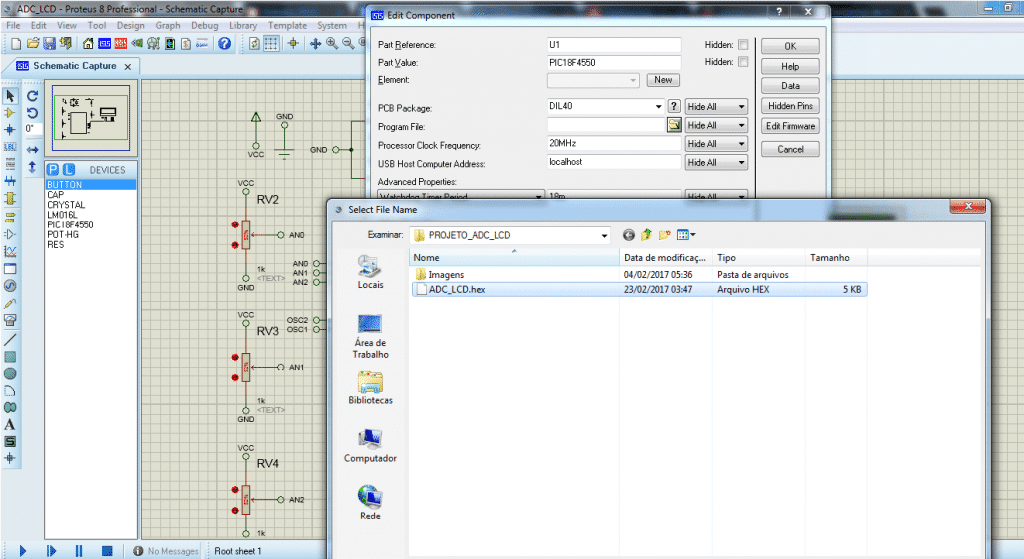The width and height of the screenshot is (1024, 559).
Task: Click the Program File browse folder icon
Action: pyautogui.click(x=674, y=125)
